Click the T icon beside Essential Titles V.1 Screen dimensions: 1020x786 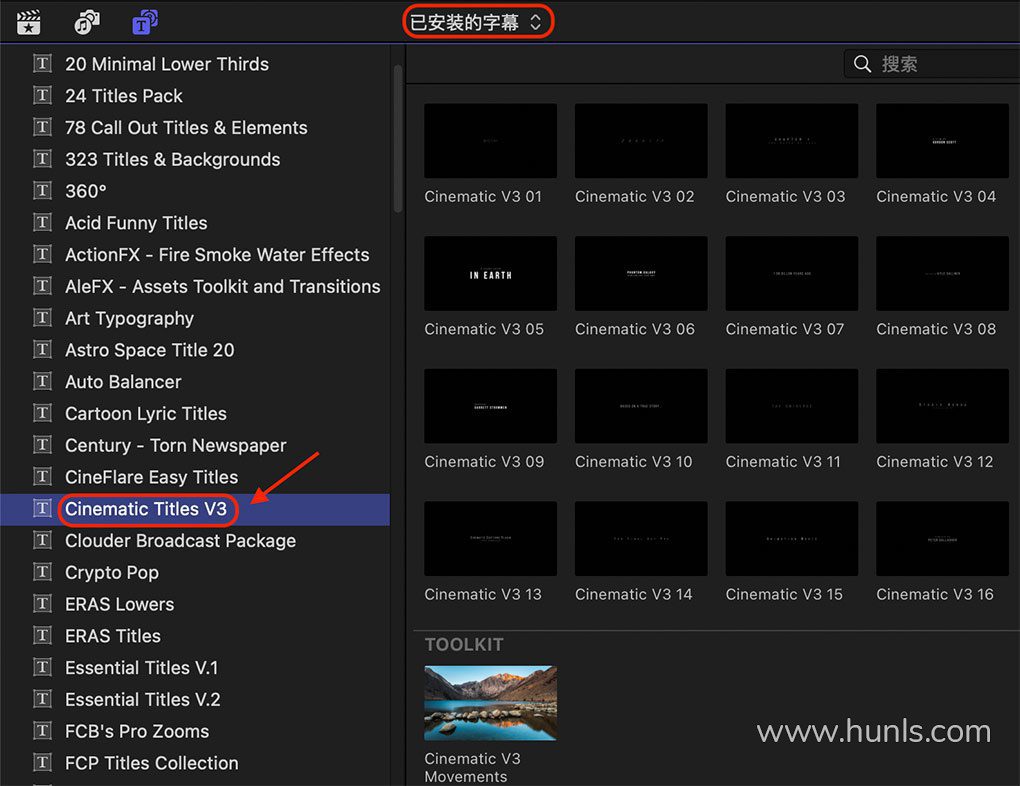tap(42, 668)
